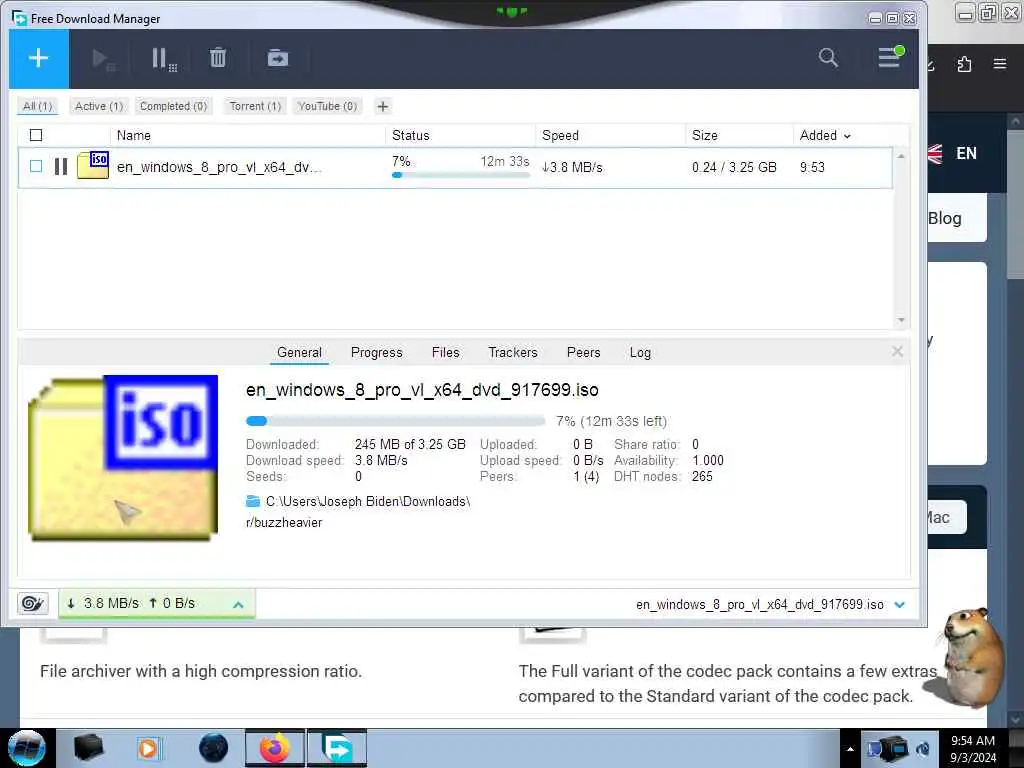The width and height of the screenshot is (1024, 768).
Task: Click the blue plus add download button
Action: tap(39, 58)
